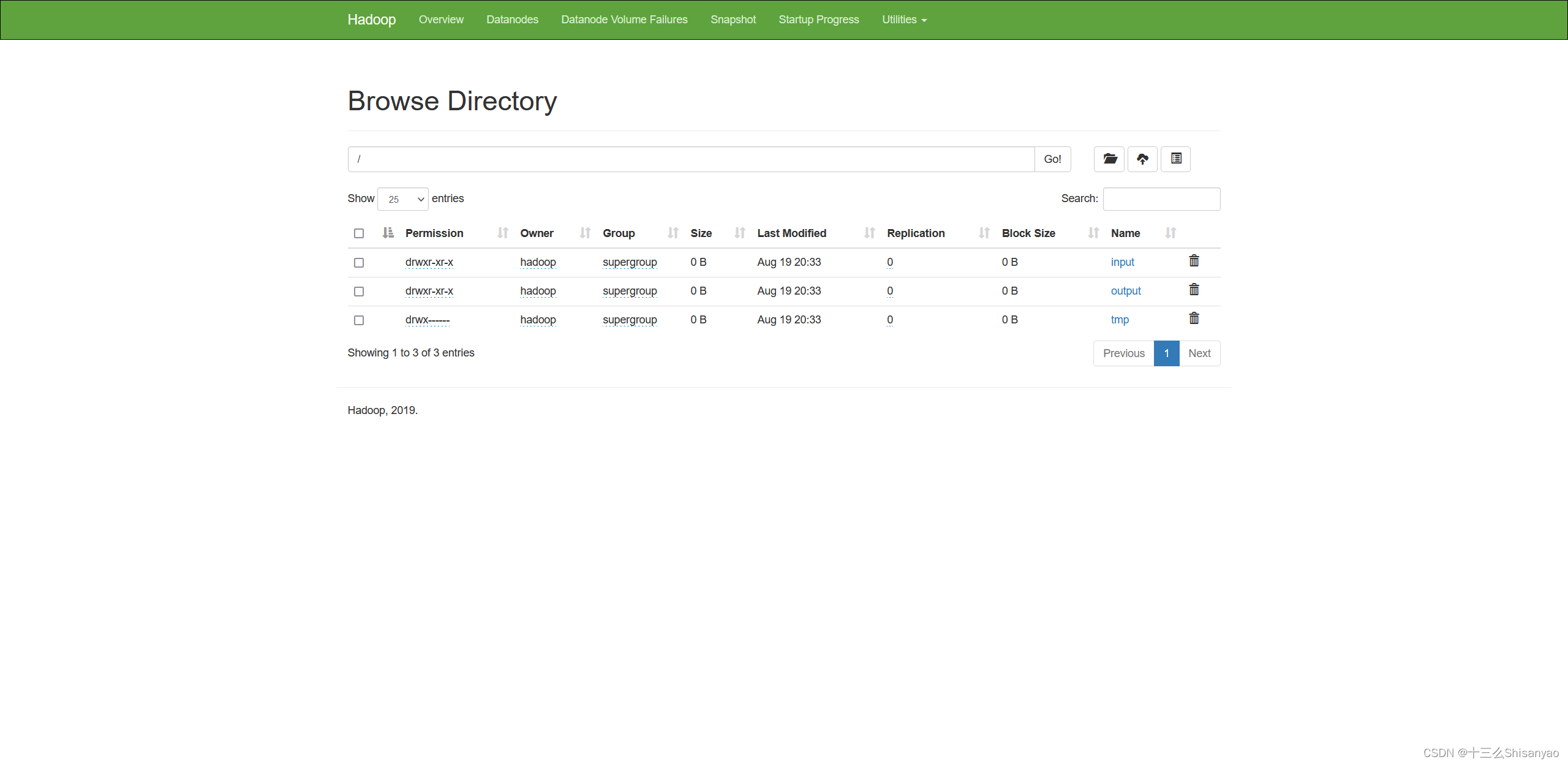Screen dimensions: 1568x765
Task: Open Datanode Volume Failures nav item
Action: (624, 20)
